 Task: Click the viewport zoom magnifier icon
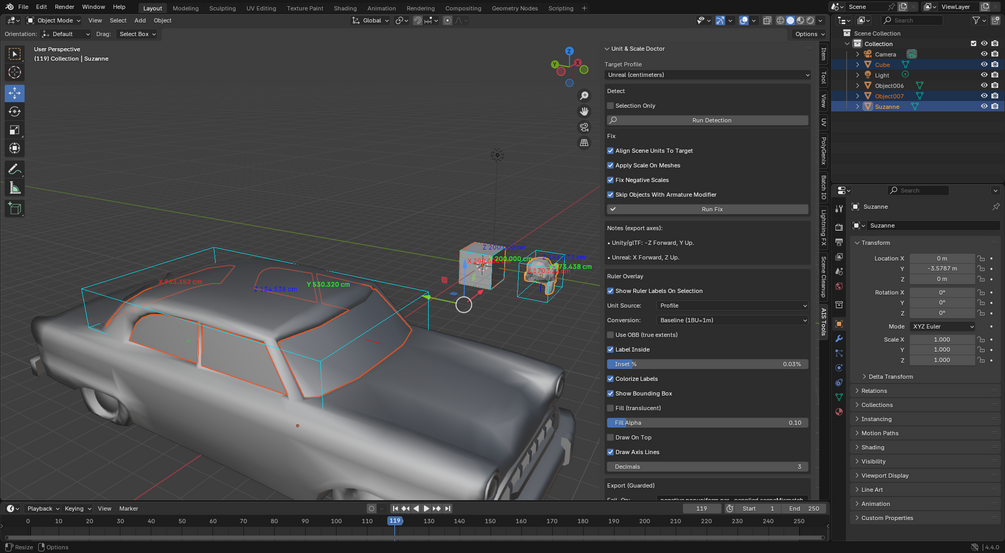[584, 95]
